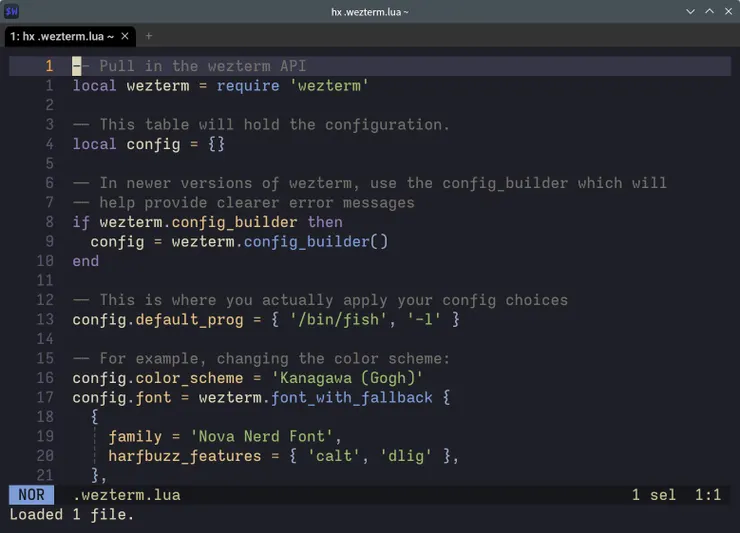Click the comment 'help provide clearer error messages'
Viewport: 740px width, 533px height.
point(244,203)
